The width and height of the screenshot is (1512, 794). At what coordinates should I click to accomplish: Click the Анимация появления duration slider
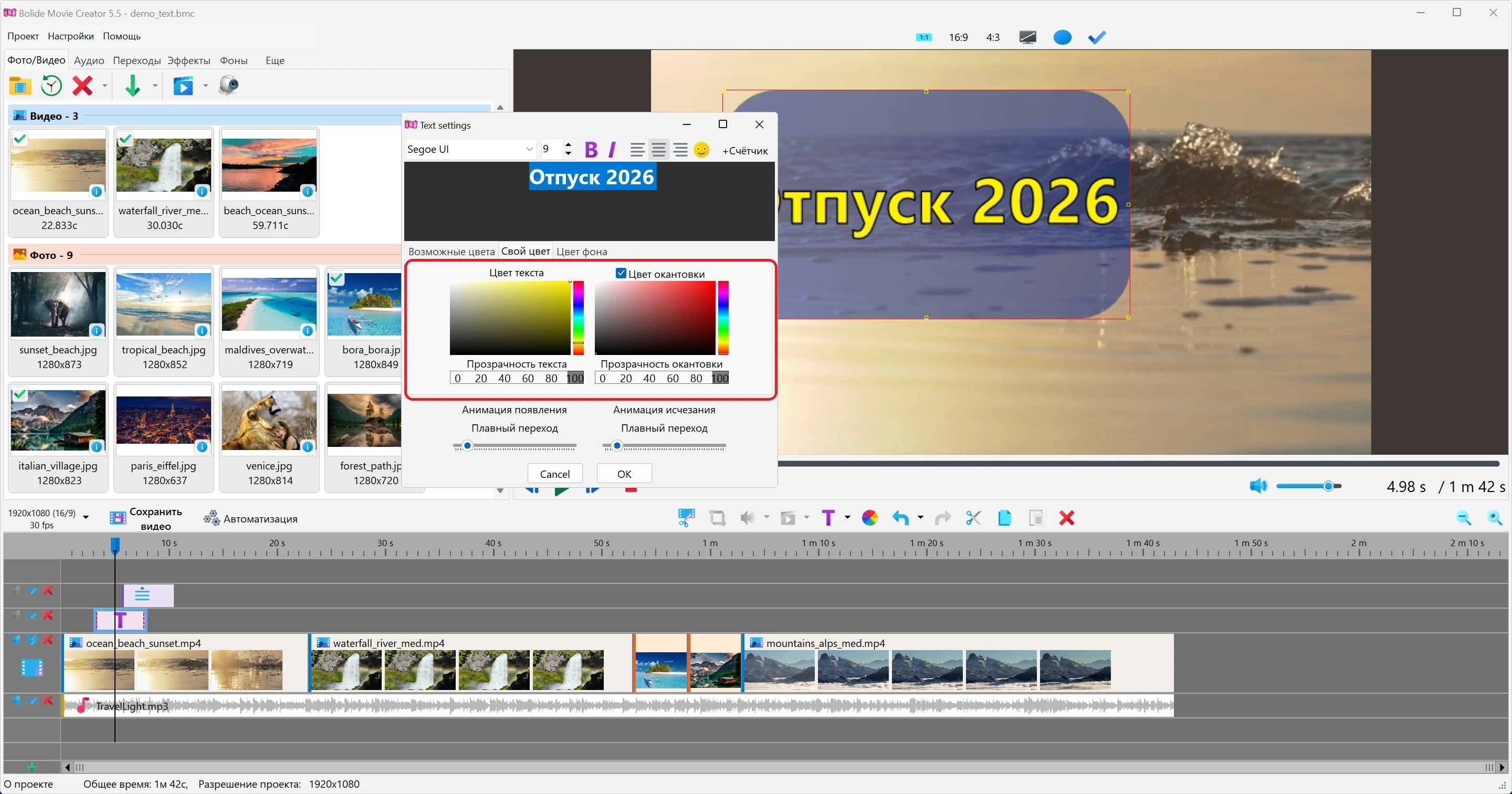[x=514, y=446]
